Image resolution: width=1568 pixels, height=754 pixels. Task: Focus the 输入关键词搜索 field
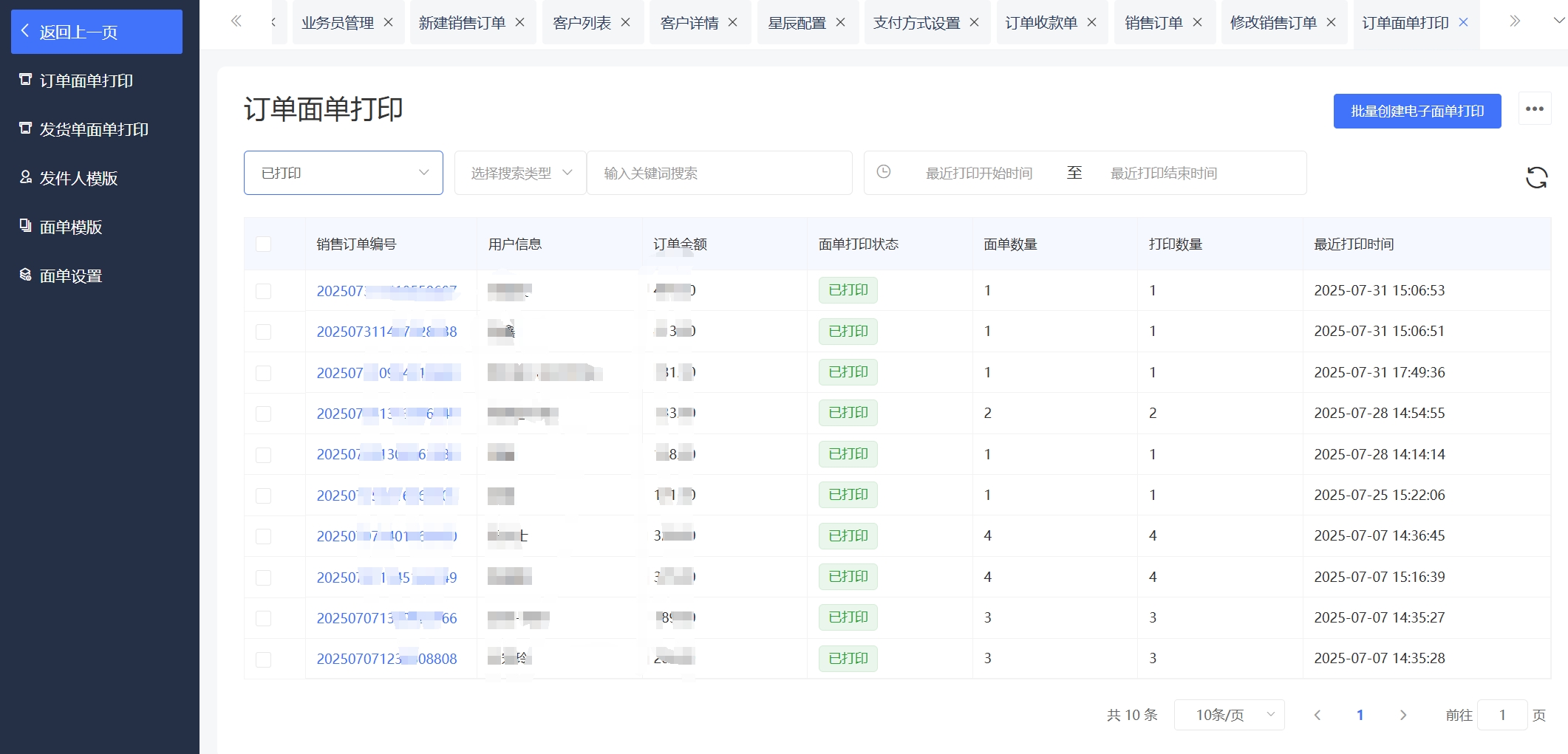pyautogui.click(x=720, y=173)
